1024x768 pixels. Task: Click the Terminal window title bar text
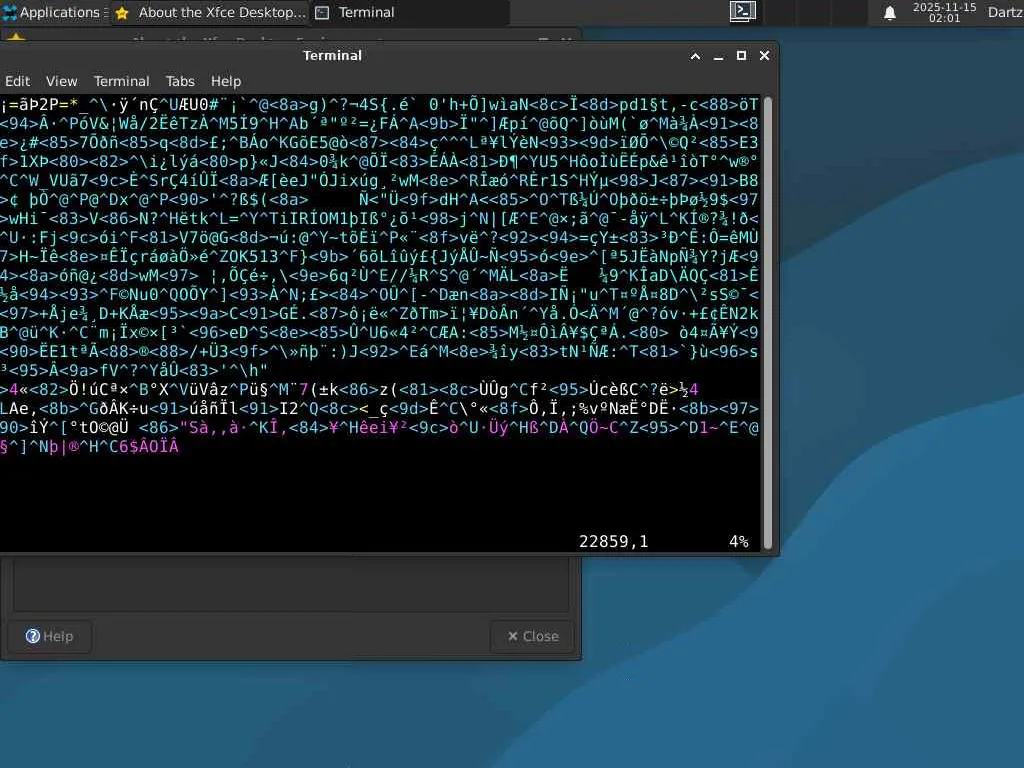[x=332, y=56]
